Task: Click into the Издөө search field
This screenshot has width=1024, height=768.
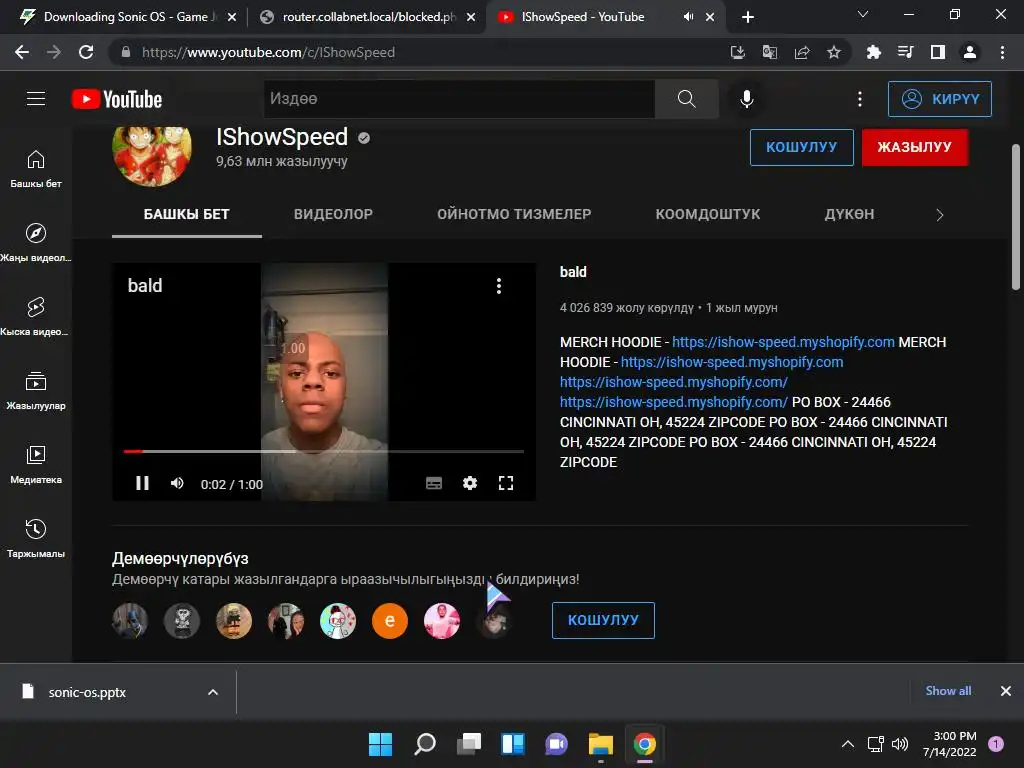Action: 459,99
